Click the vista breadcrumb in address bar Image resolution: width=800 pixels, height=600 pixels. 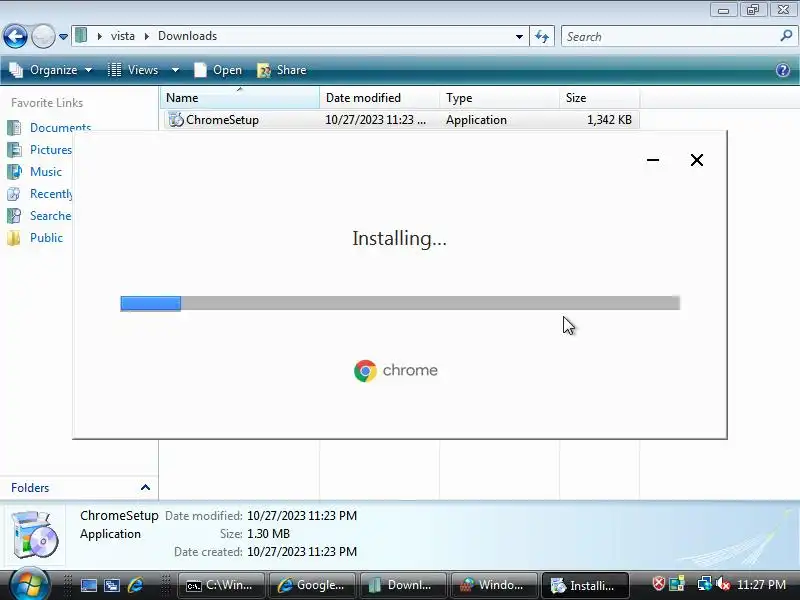pos(122,36)
